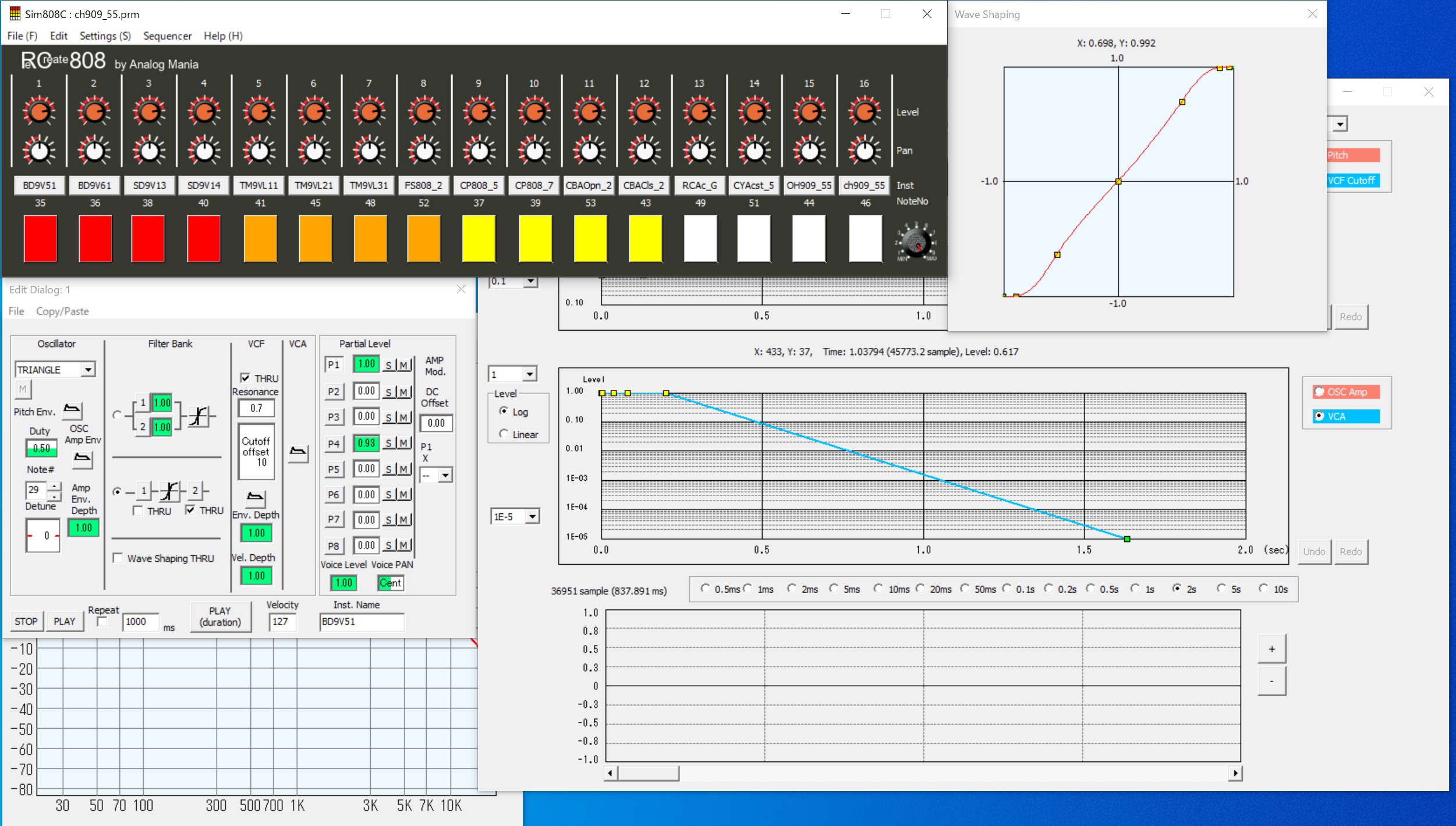Open the Edit menu in main window

click(x=59, y=36)
